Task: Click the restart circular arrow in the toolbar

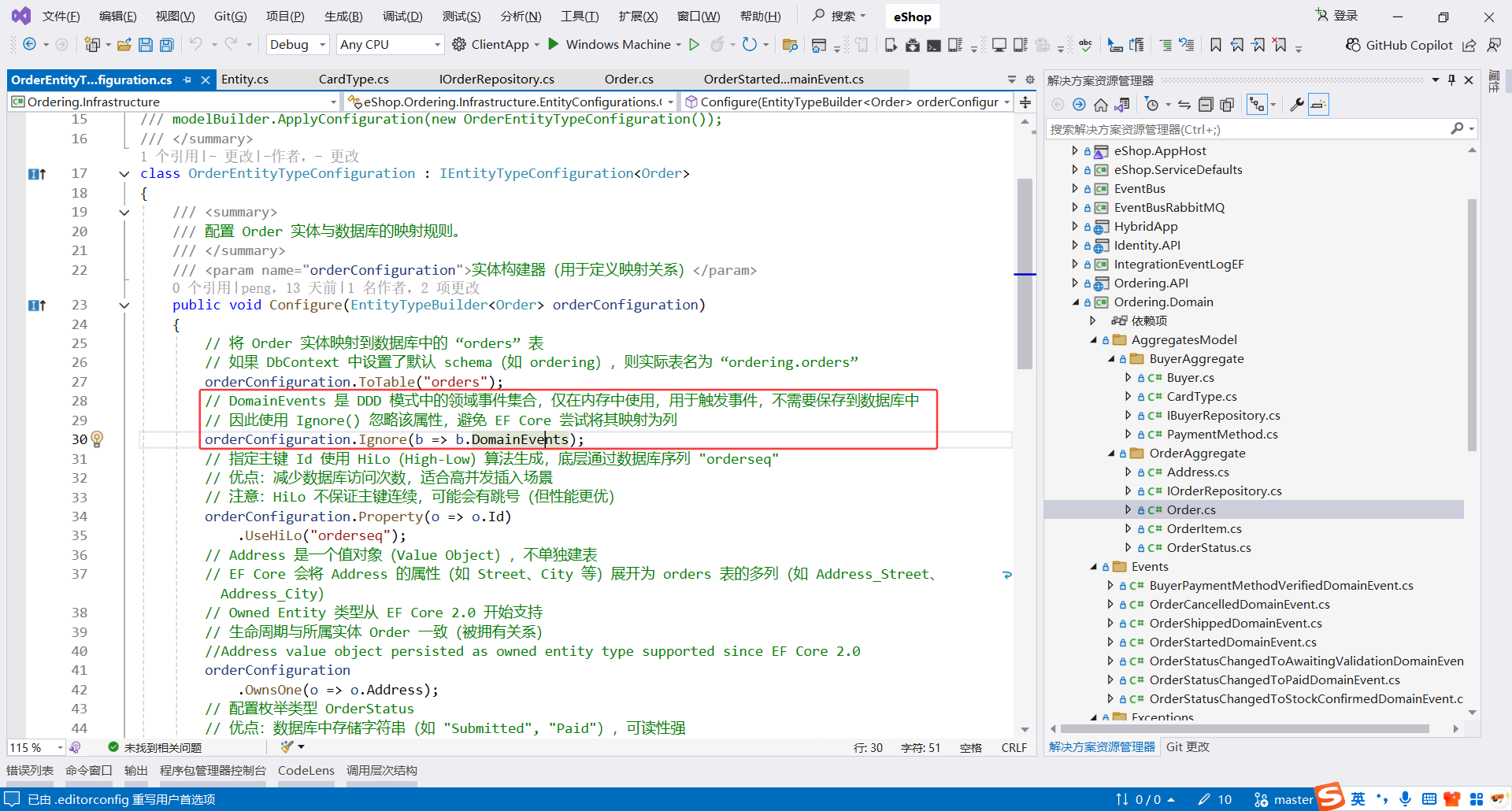Action: [750, 44]
